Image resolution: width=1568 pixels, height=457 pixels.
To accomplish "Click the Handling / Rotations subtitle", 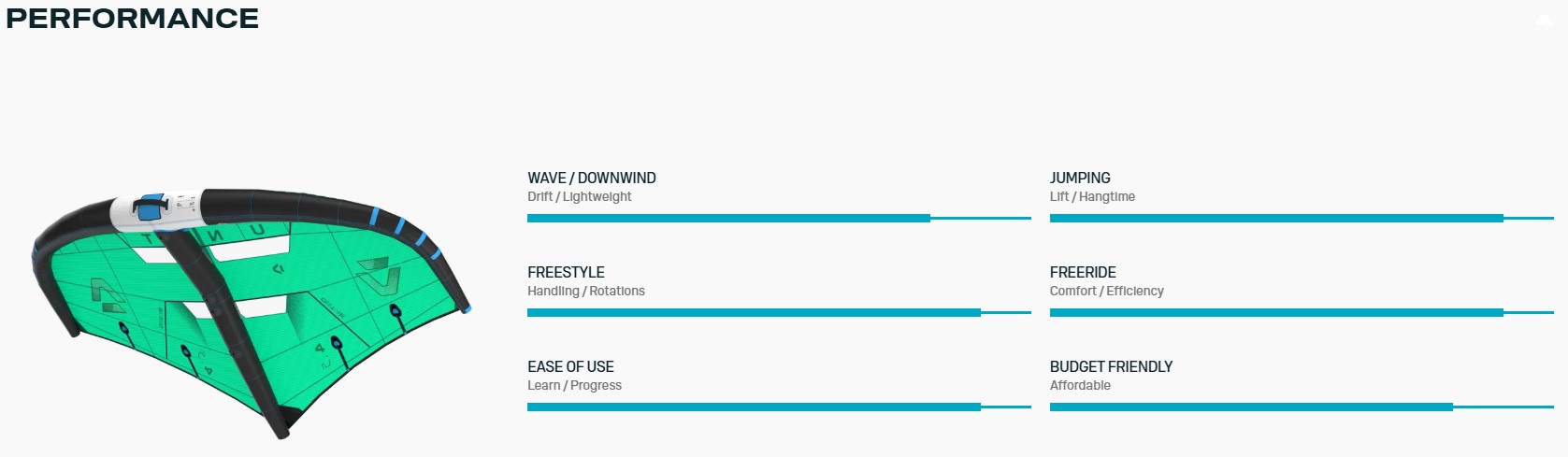I will click(x=585, y=291).
